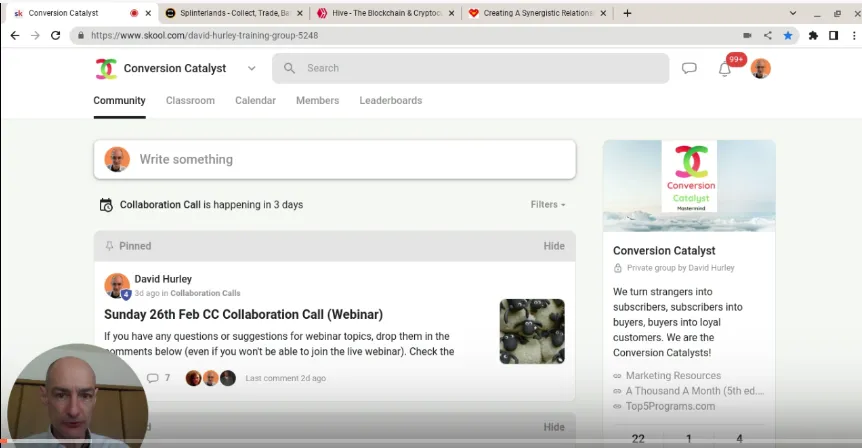The image size is (862, 448).
Task: Click the lock icon in the address bar
Action: click(x=81, y=35)
